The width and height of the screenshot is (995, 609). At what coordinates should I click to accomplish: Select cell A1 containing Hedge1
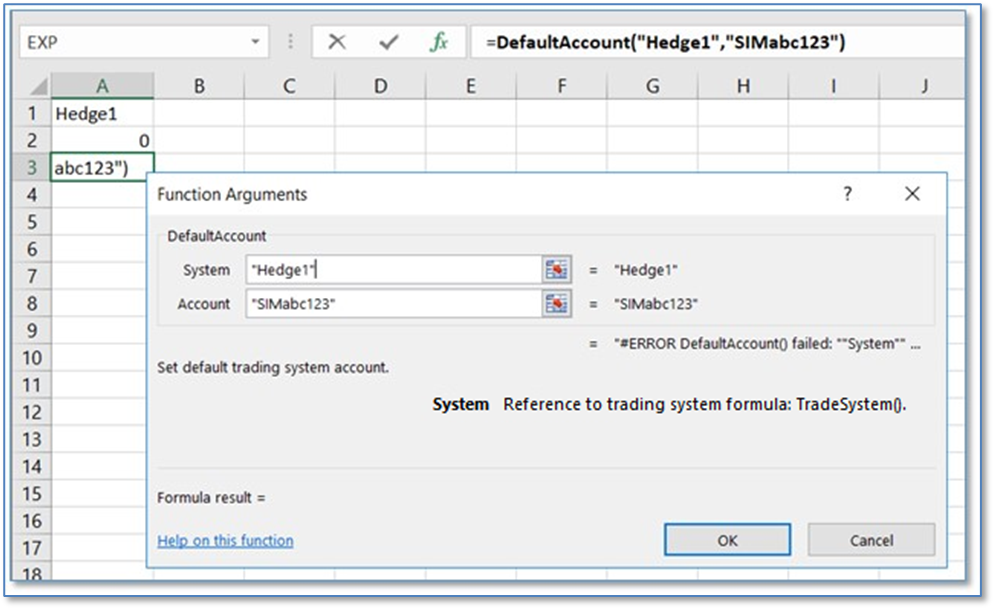pyautogui.click(x=102, y=114)
